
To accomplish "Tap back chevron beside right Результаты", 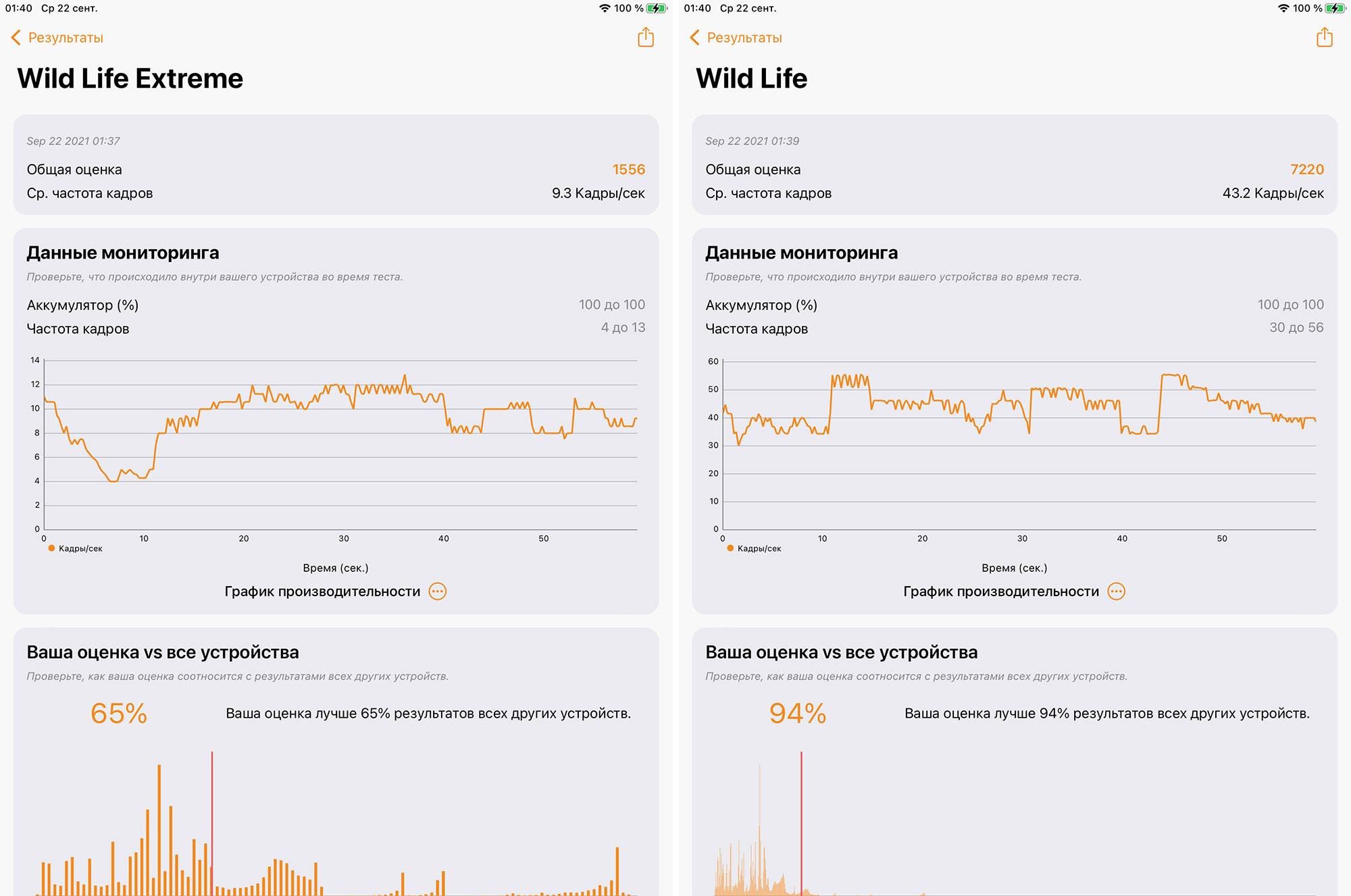I will coord(695,38).
